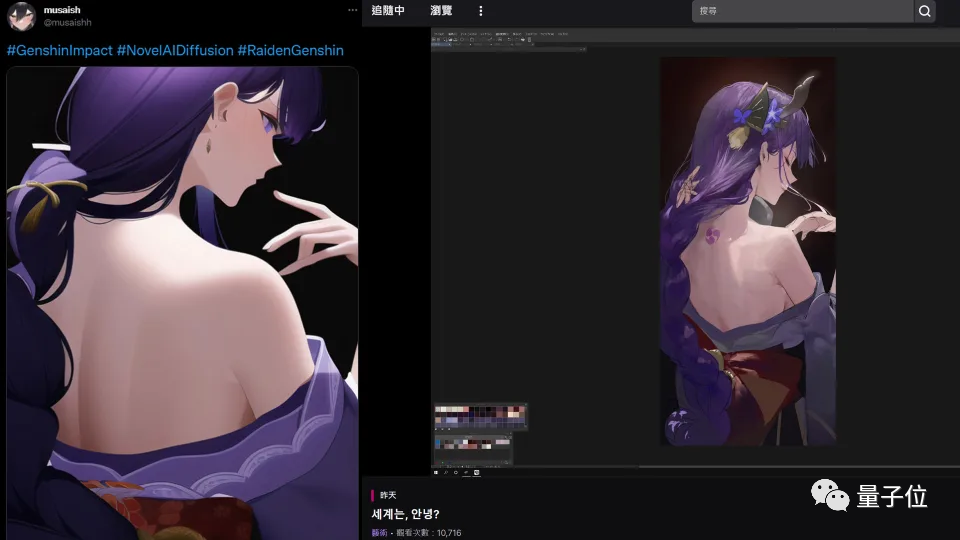Focus the 搜尋 search field
The image size is (960, 540).
tap(803, 11)
